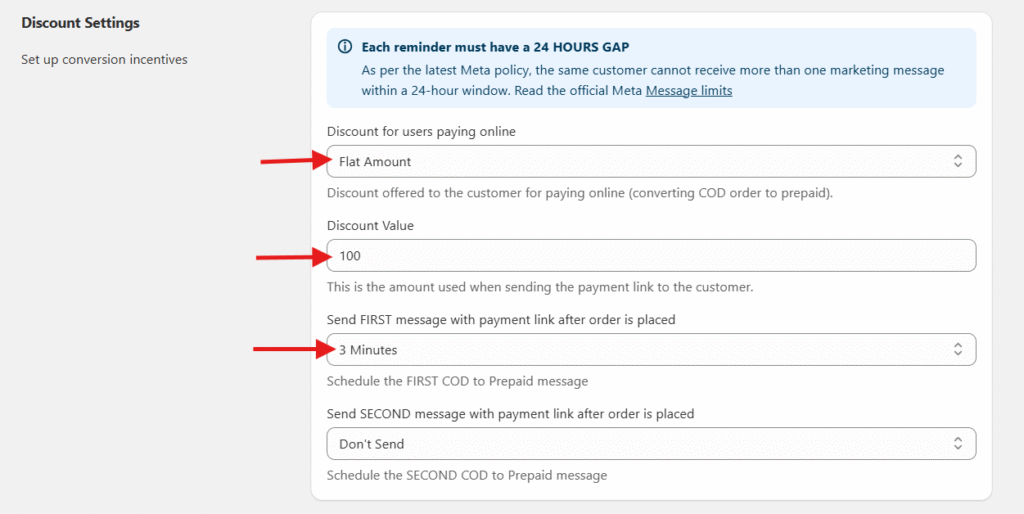Screen dimensions: 1024x514
Task: Click the 'Discount Value' field label
Action: [x=370, y=226]
